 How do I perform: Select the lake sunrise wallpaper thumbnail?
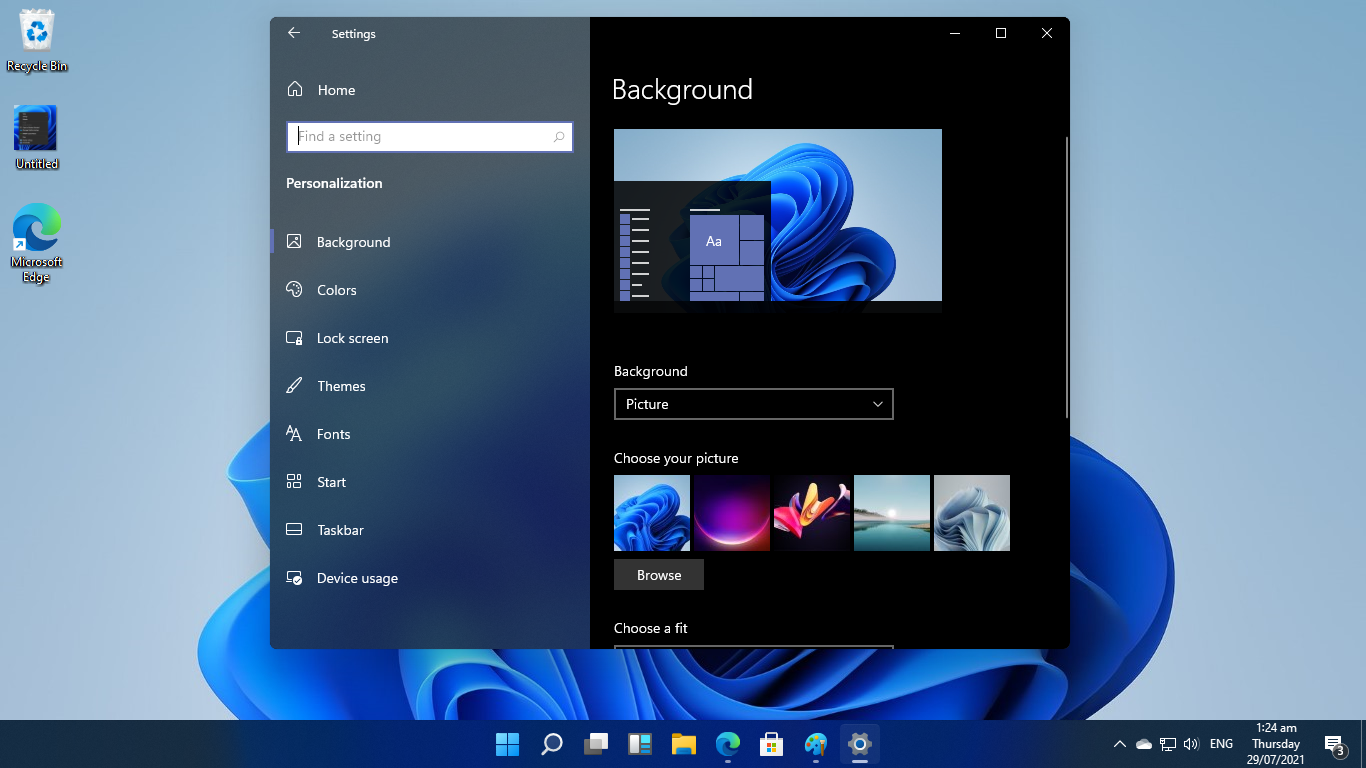click(x=892, y=513)
